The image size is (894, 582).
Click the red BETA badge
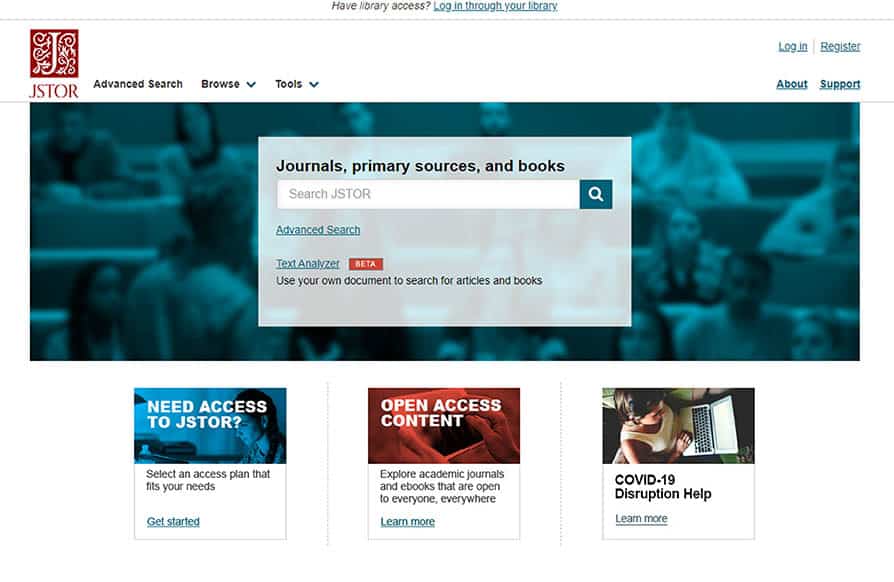click(x=365, y=264)
